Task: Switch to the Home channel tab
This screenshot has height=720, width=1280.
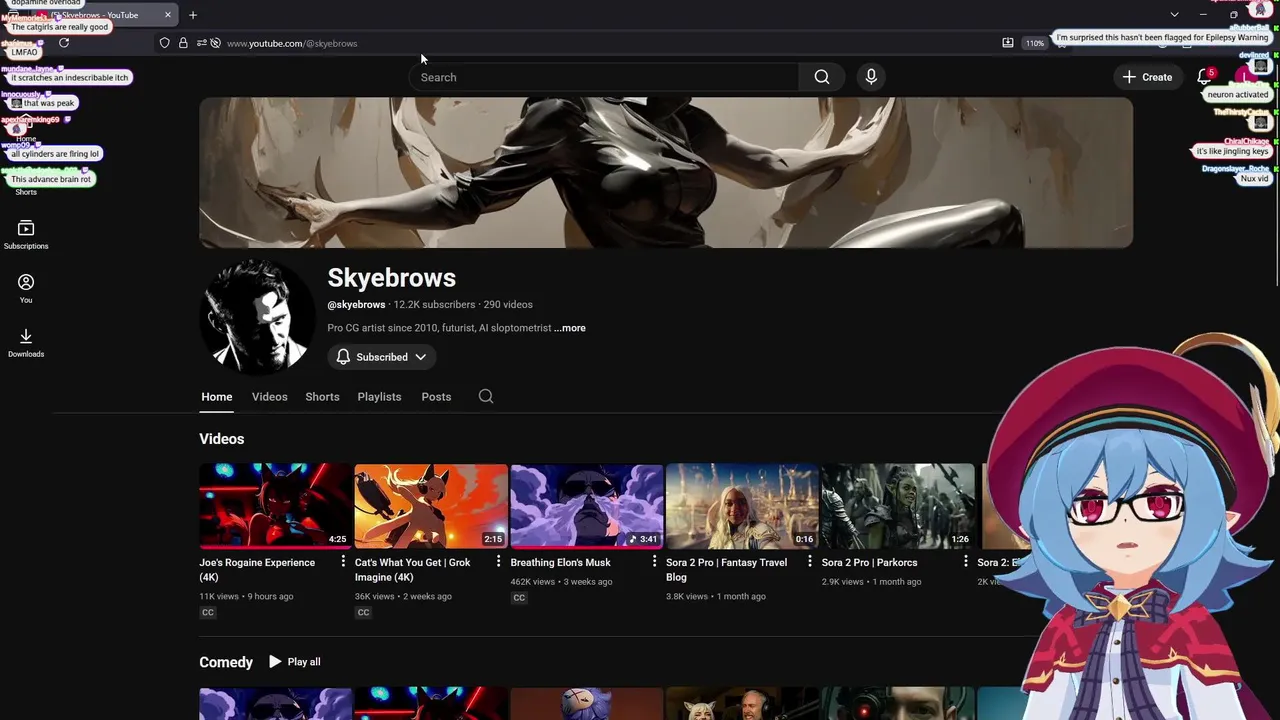Action: coord(217,397)
